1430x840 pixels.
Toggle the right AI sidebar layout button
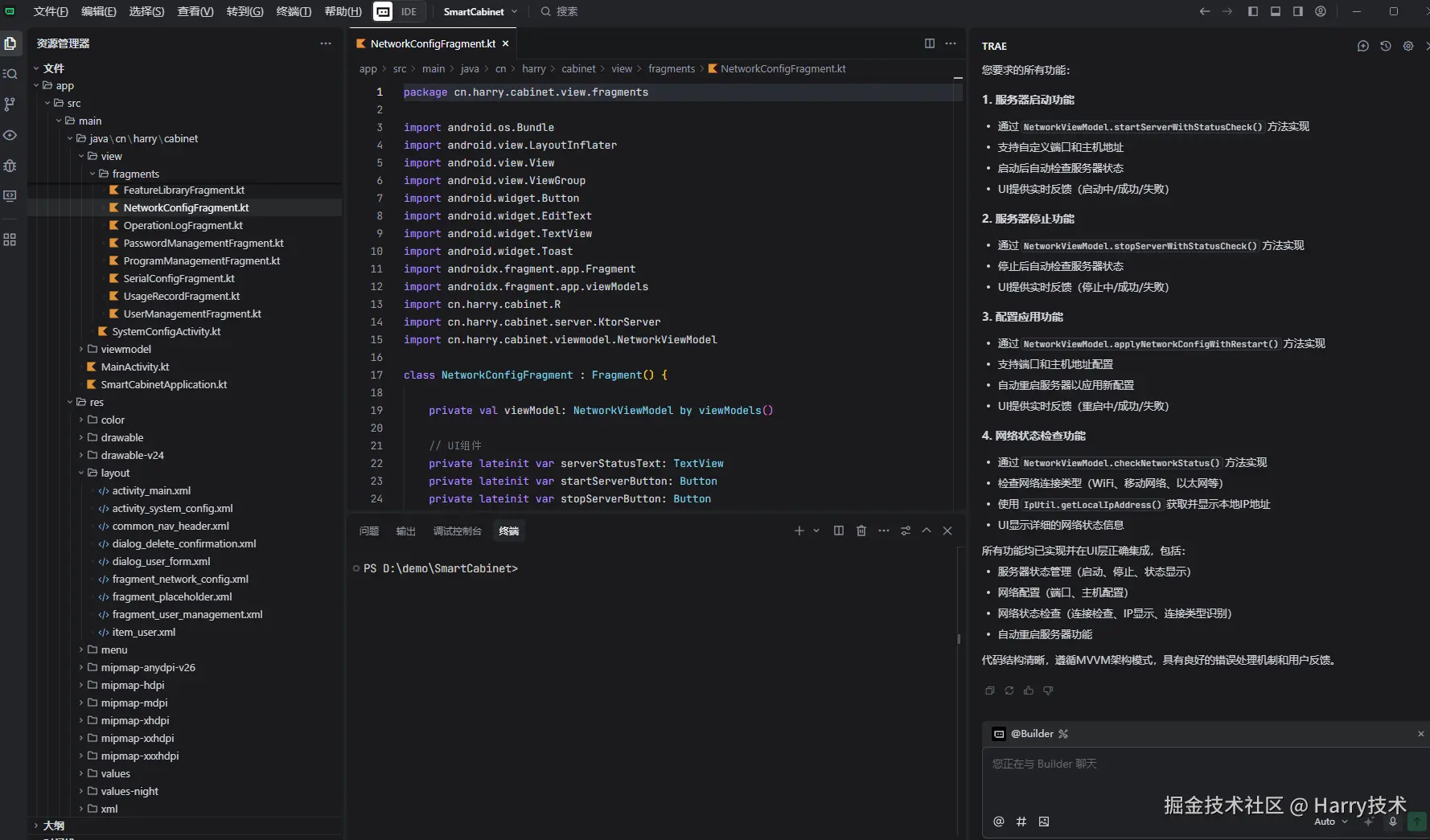(x=1297, y=11)
